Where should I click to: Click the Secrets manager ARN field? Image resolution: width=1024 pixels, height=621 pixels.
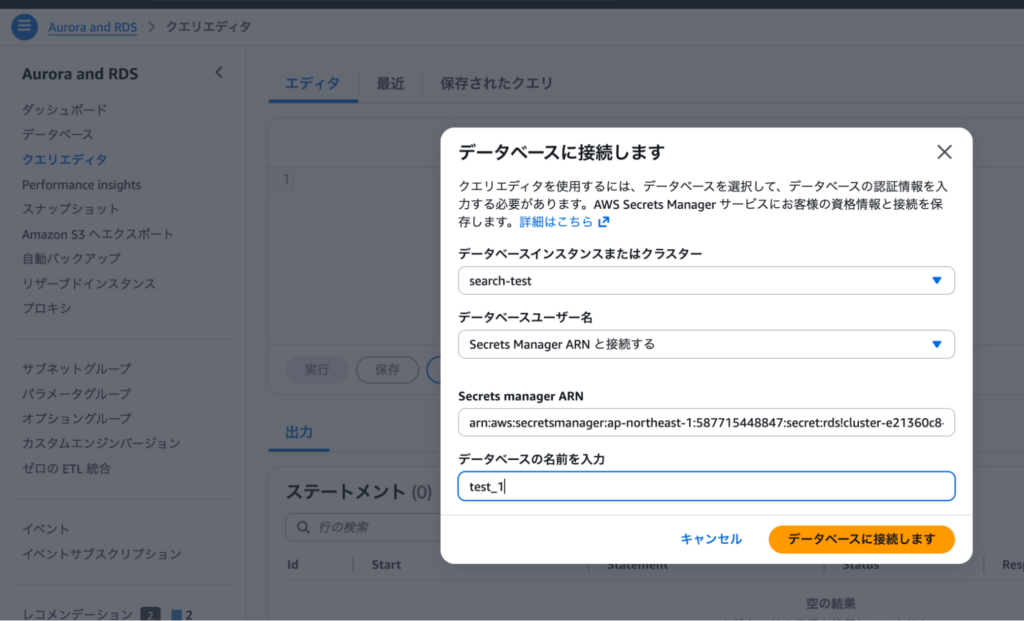click(x=706, y=423)
